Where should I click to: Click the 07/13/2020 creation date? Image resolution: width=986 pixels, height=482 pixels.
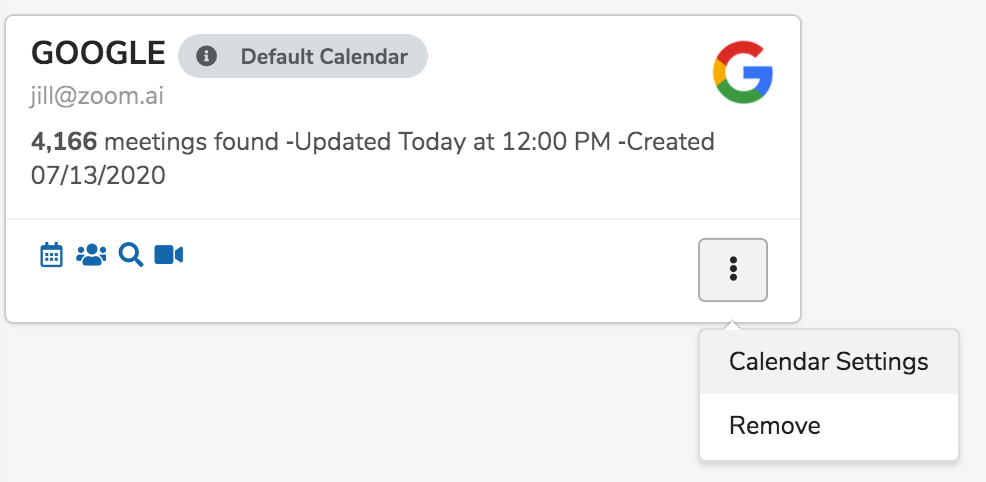[x=98, y=176]
